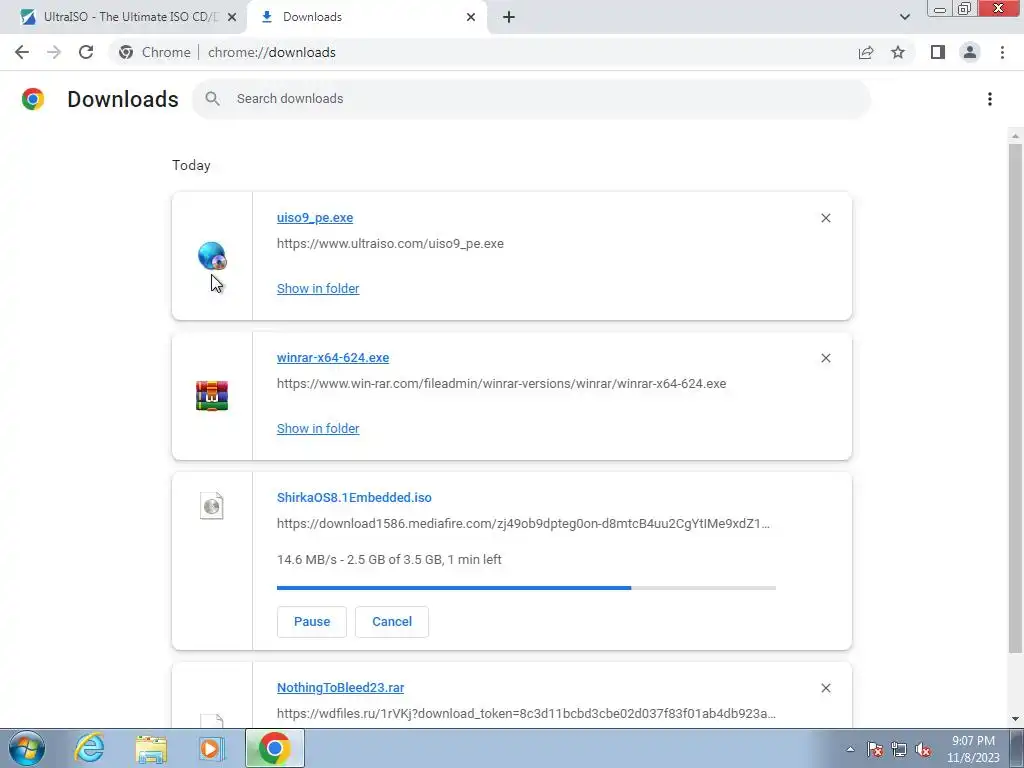
Task: Click the chrome://downloads address bar
Action: pos(483,52)
